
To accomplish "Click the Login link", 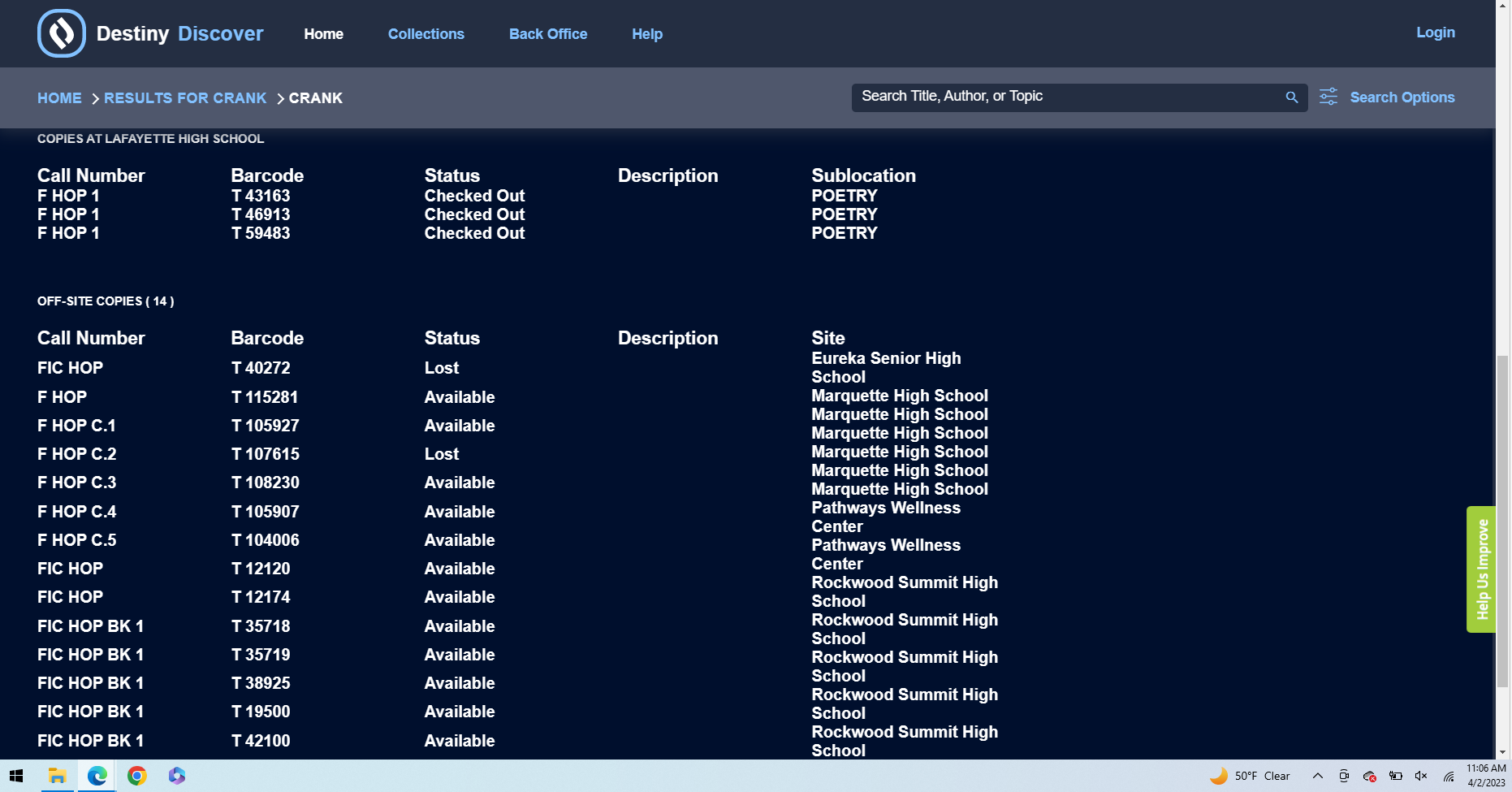I will pos(1436,32).
